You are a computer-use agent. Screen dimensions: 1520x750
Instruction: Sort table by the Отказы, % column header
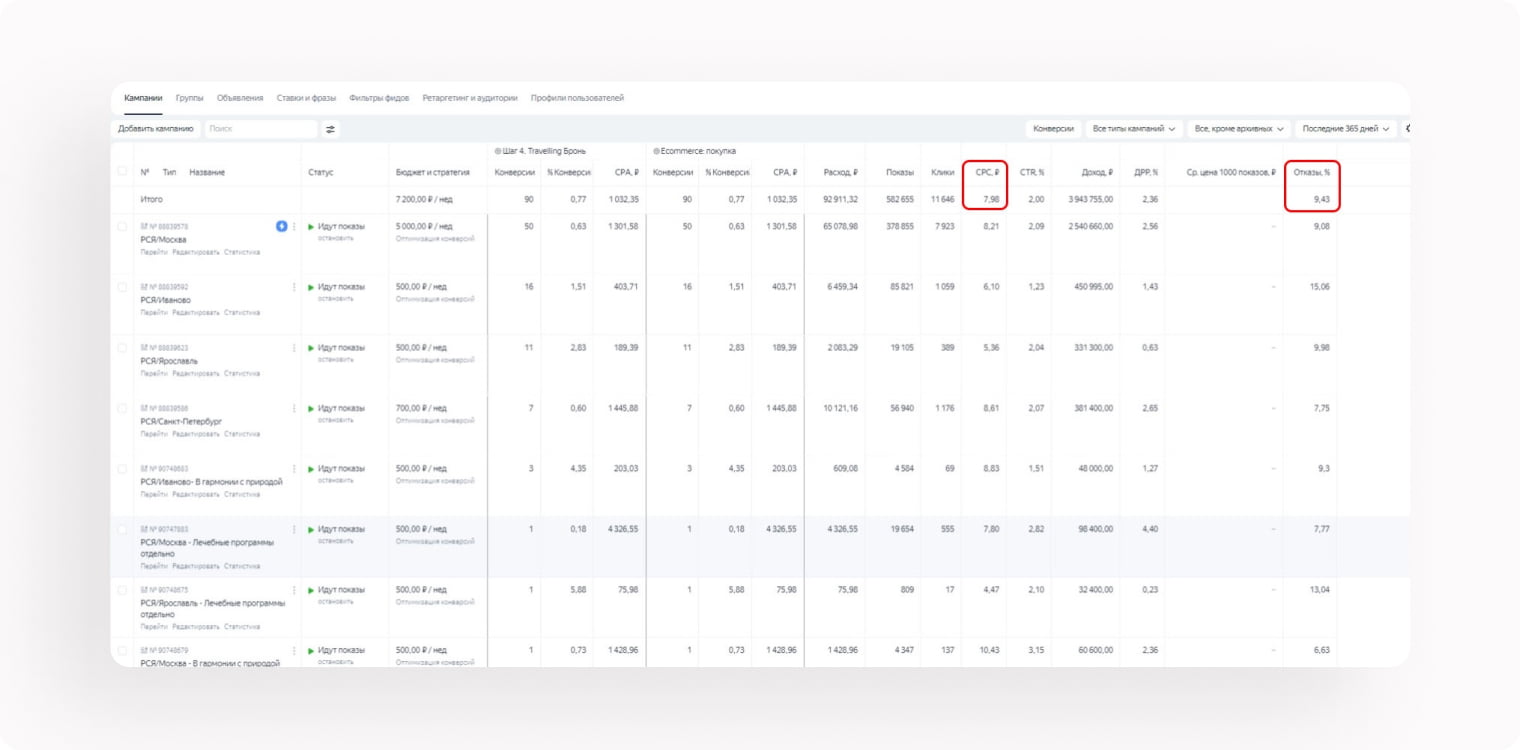(x=1311, y=172)
